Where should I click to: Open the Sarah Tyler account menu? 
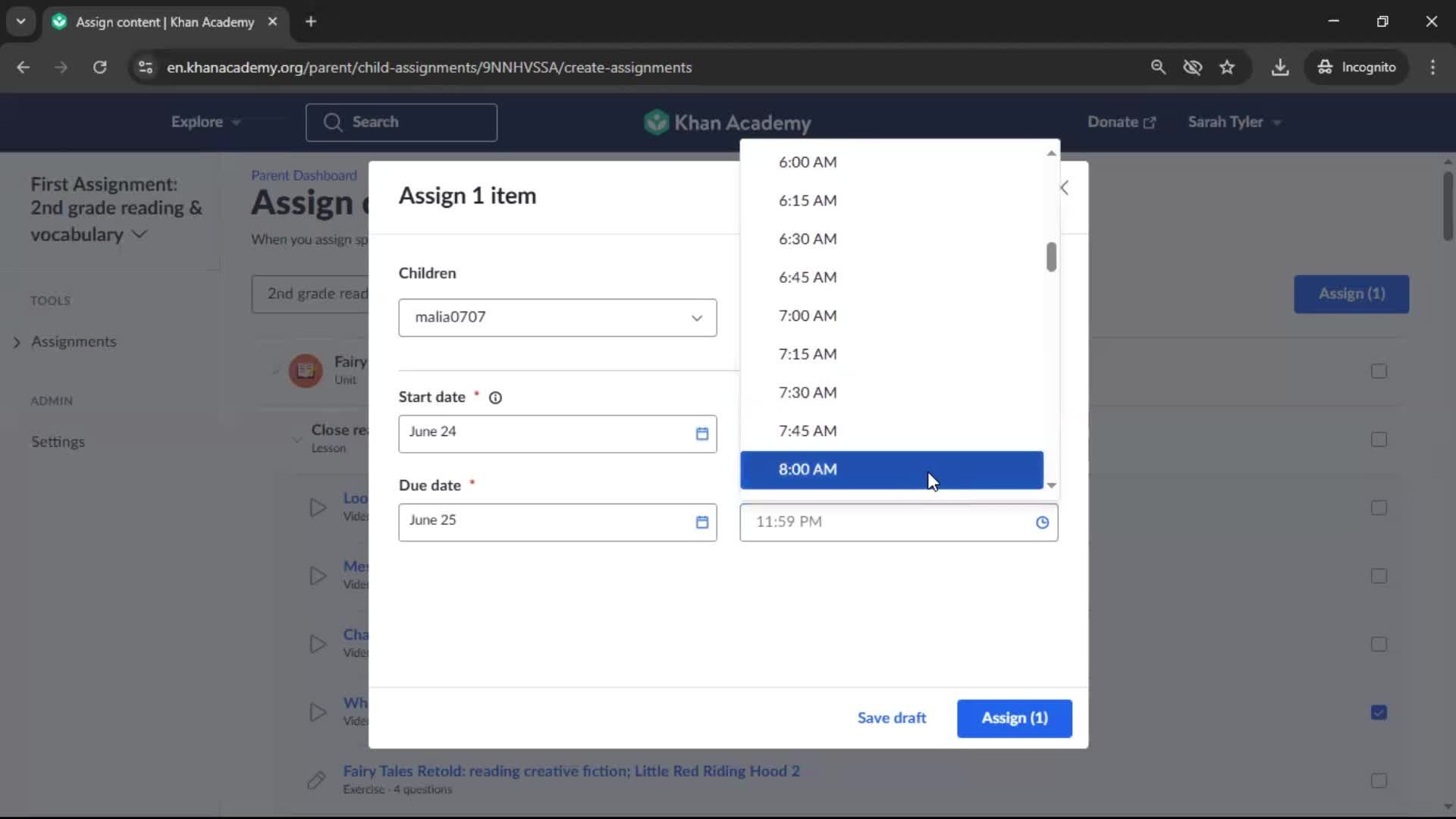[x=1234, y=122]
